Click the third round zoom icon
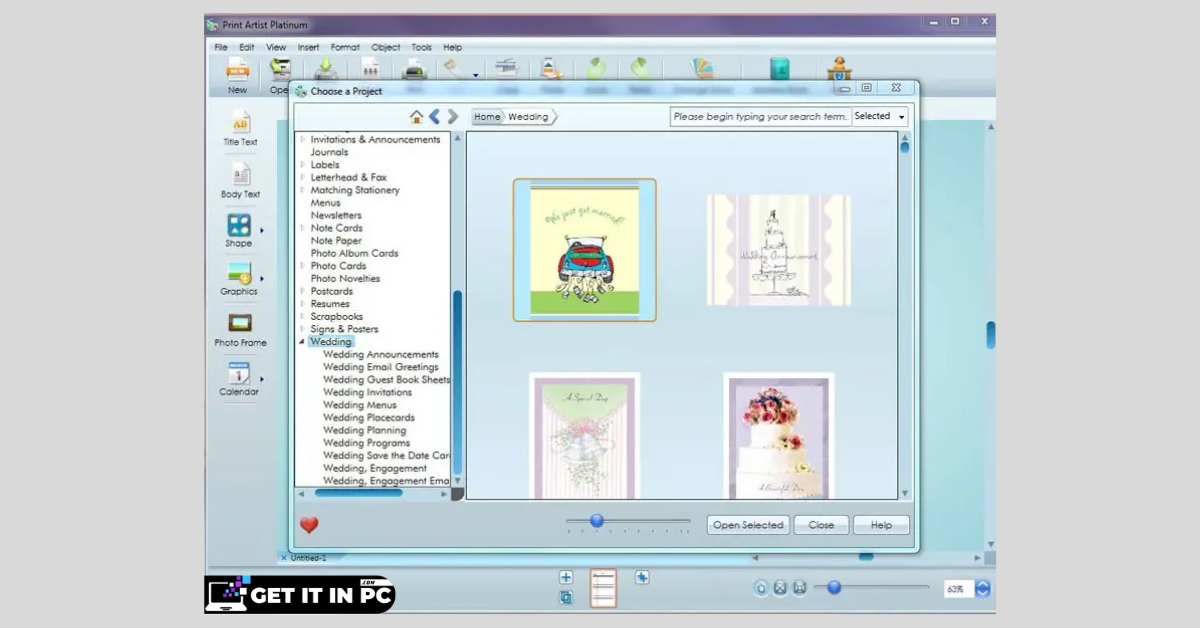The width and height of the screenshot is (1200, 628). click(799, 588)
